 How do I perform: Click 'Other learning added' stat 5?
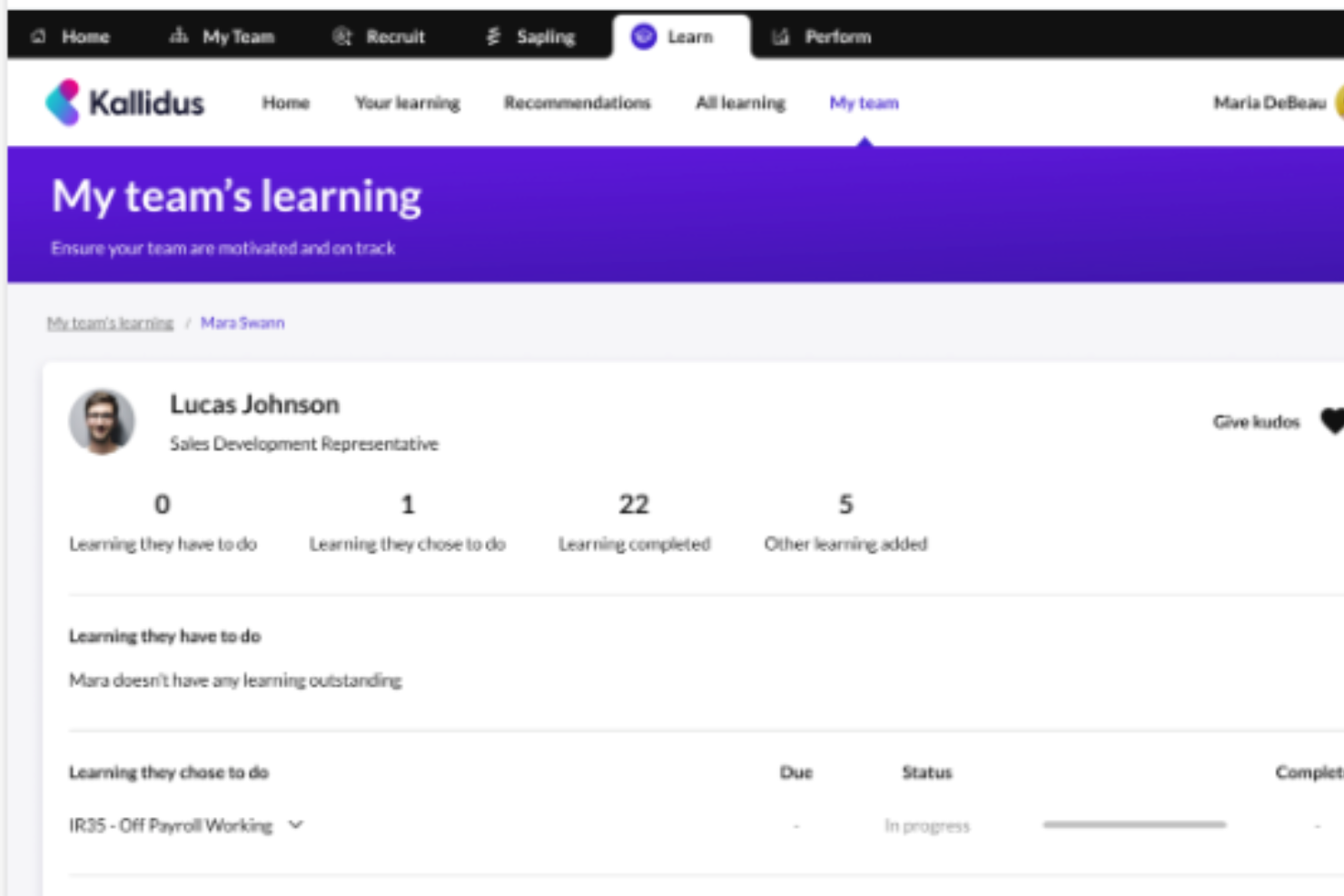click(x=845, y=523)
